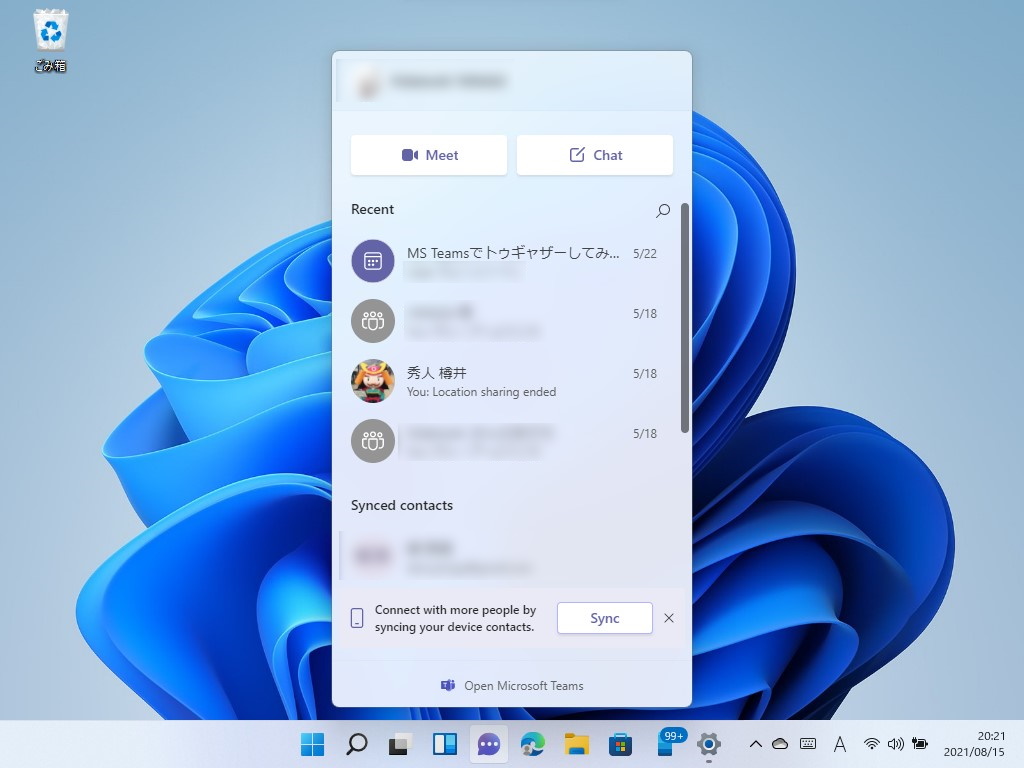Screen dimensions: 1024x768
Task: Click the highlighted Chat icon on the taskbar
Action: click(488, 744)
